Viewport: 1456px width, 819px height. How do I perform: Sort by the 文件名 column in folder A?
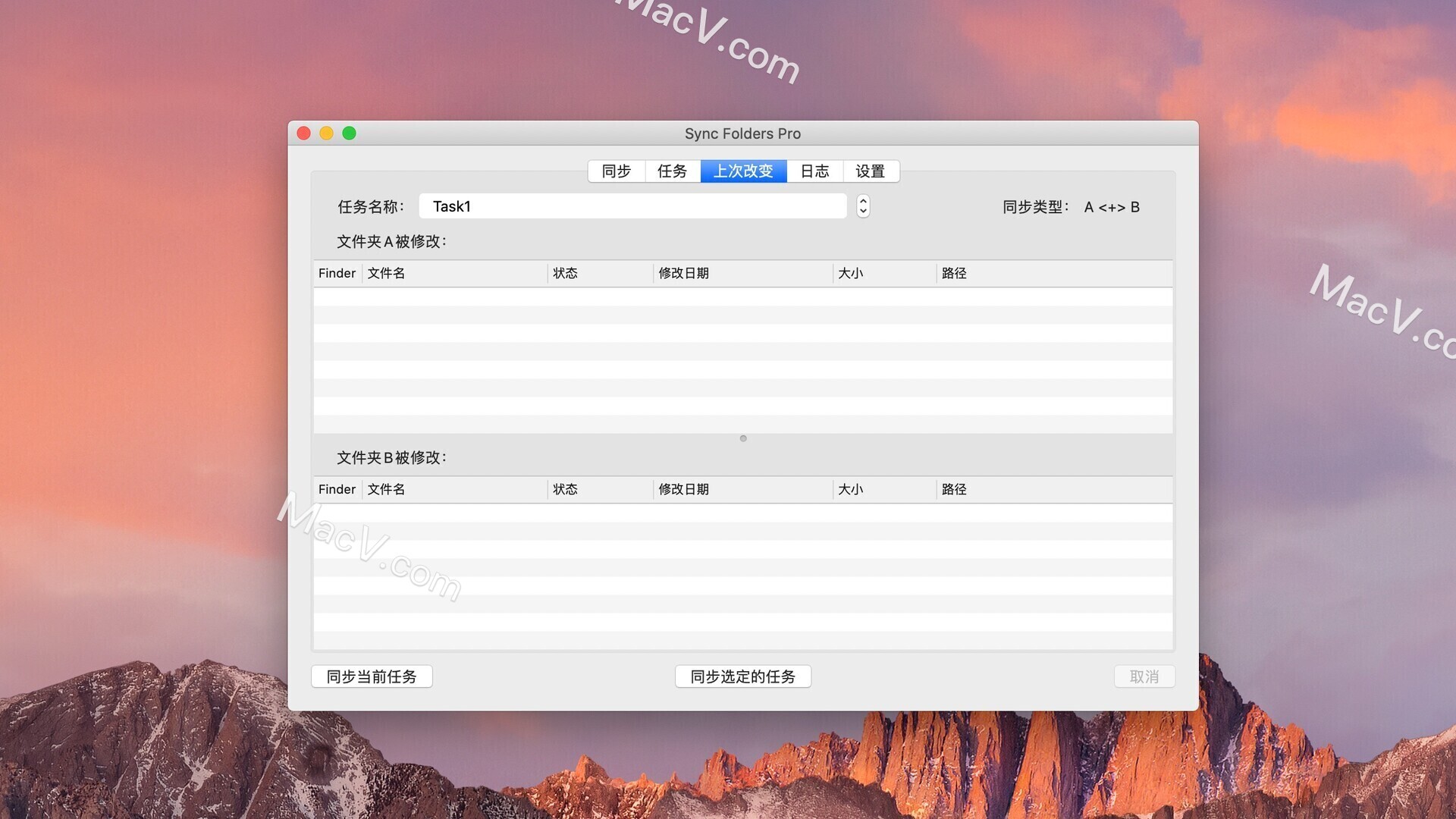tap(386, 273)
